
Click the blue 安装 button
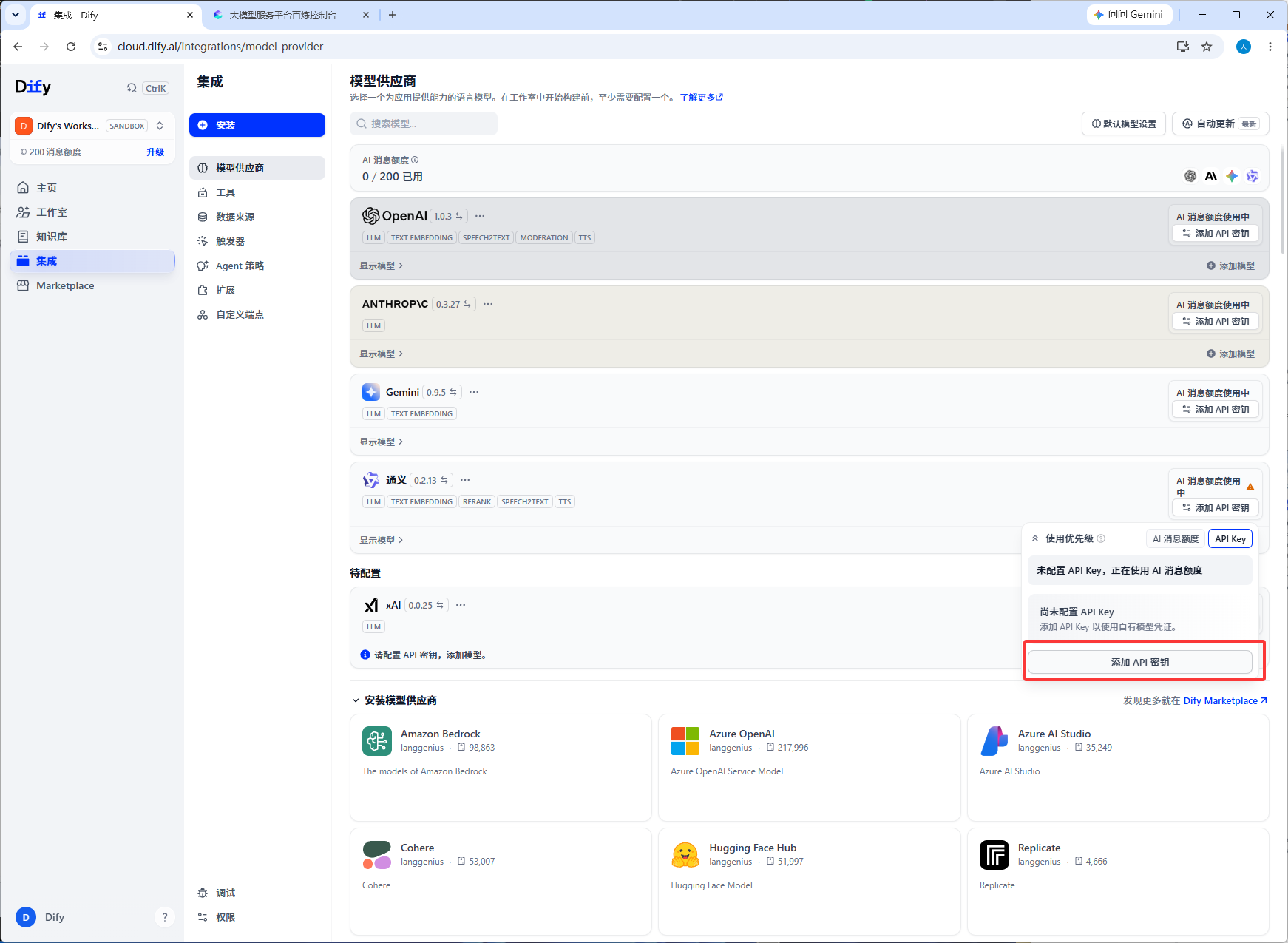tap(257, 125)
